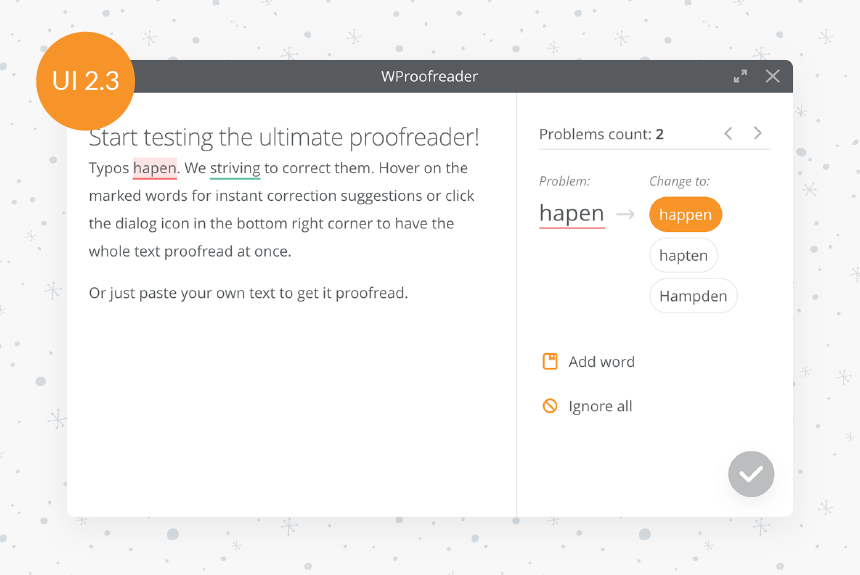The width and height of the screenshot is (860, 575).
Task: Confirm with the round checkmark button
Action: 751,474
